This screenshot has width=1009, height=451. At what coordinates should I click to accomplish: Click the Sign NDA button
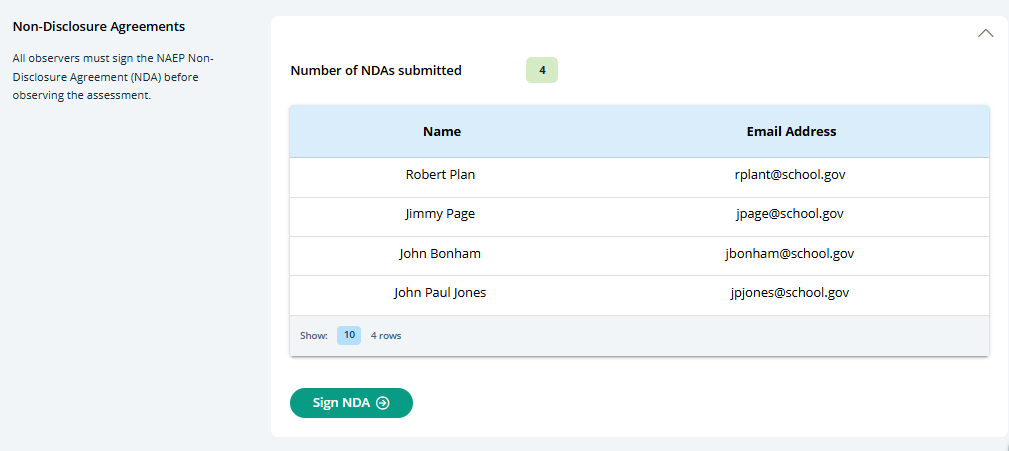tap(351, 403)
